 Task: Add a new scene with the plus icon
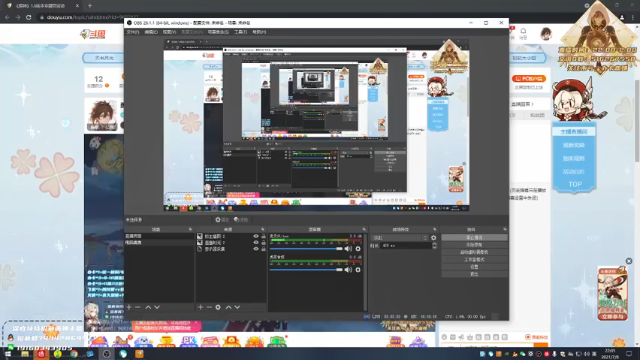[129, 307]
